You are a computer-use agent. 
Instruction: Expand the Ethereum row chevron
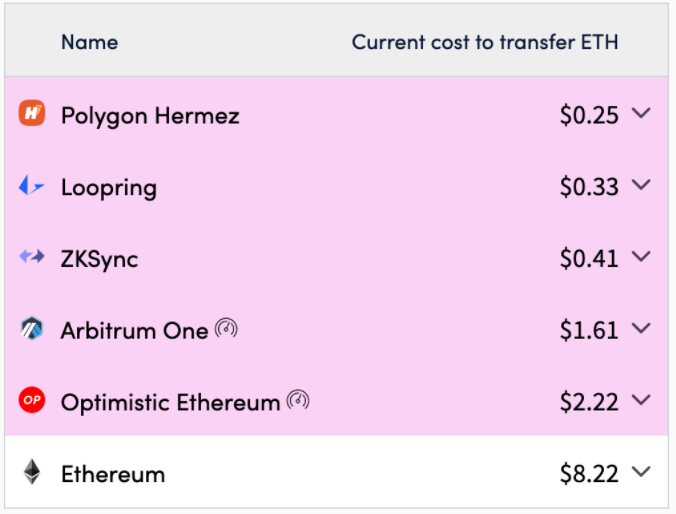641,472
